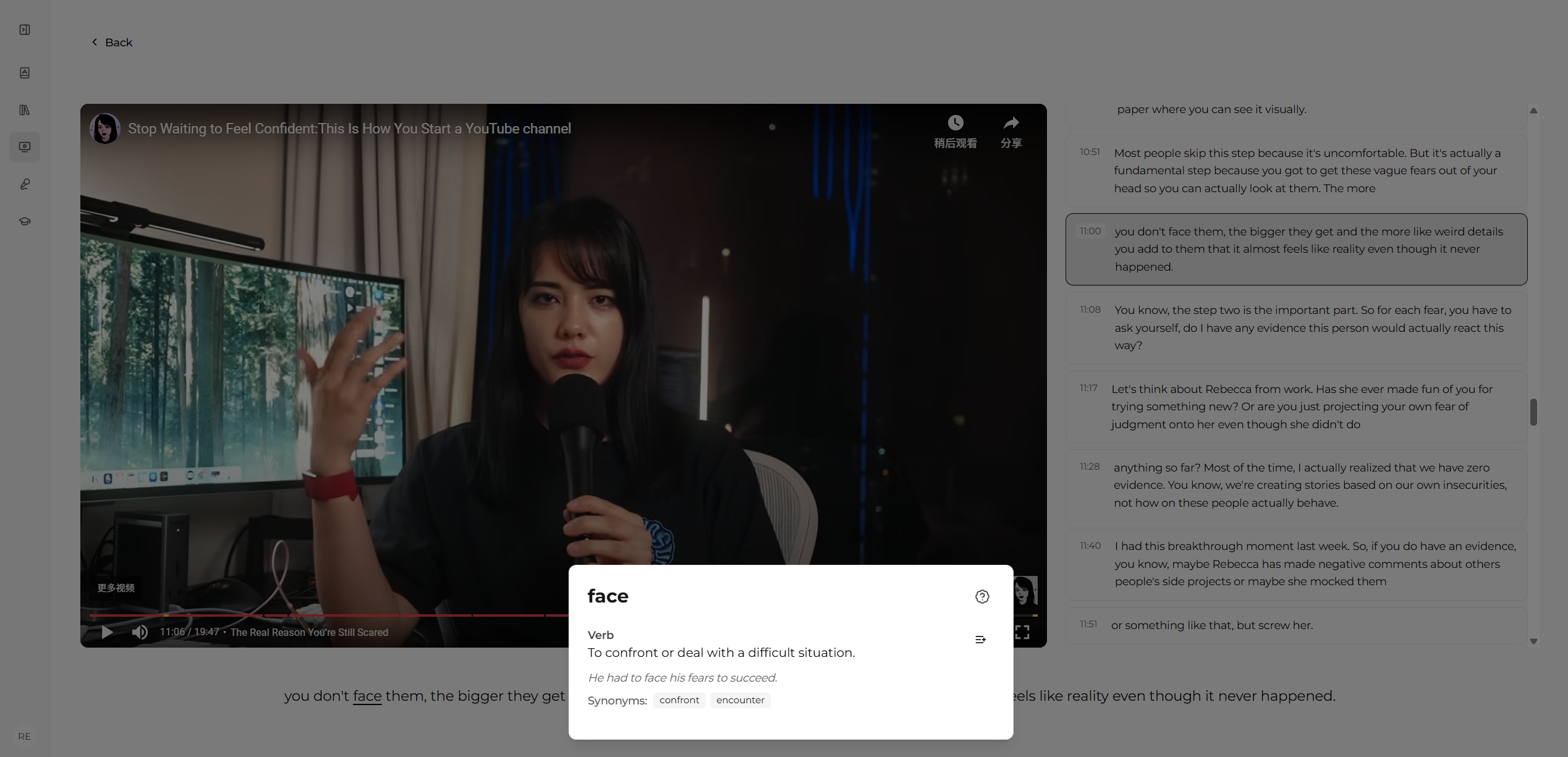Toggle fullscreen playback mode
This screenshot has height=757, width=1568.
pyautogui.click(x=1023, y=632)
